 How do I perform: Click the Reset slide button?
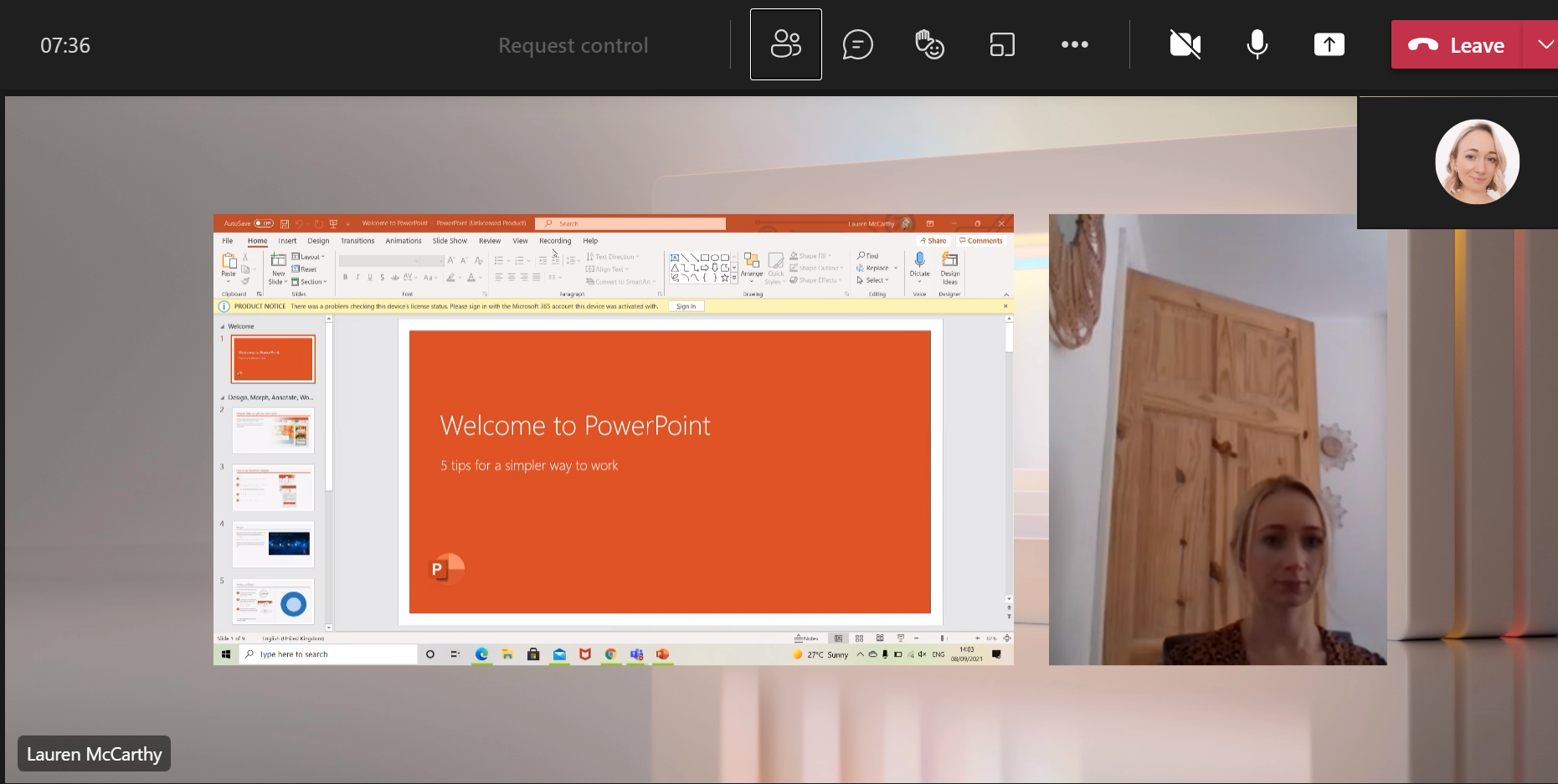pos(304,269)
